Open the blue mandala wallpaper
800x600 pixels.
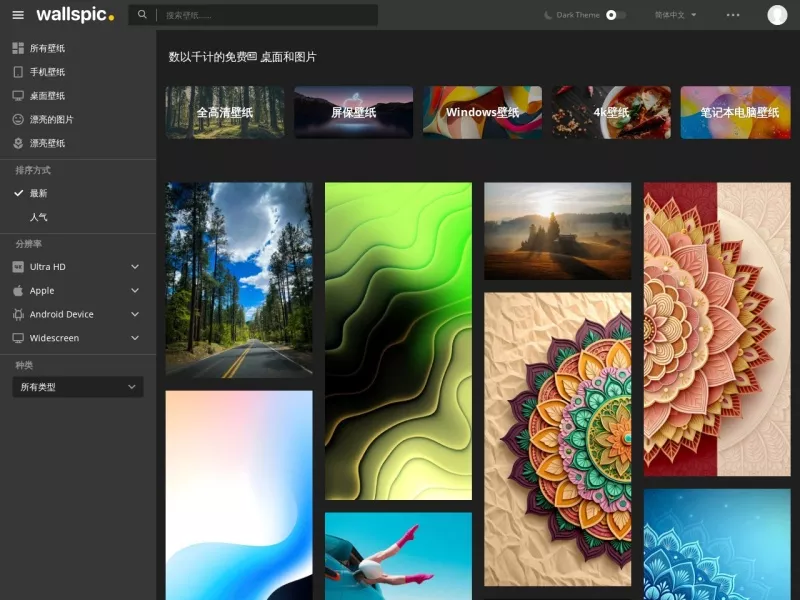tap(717, 544)
